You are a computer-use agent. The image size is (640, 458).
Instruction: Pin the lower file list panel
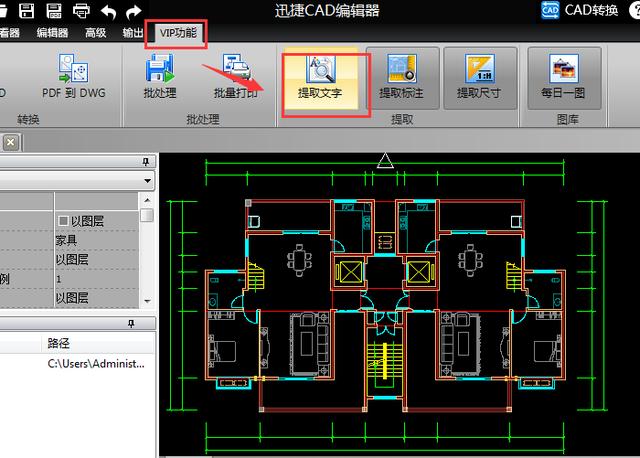131,324
